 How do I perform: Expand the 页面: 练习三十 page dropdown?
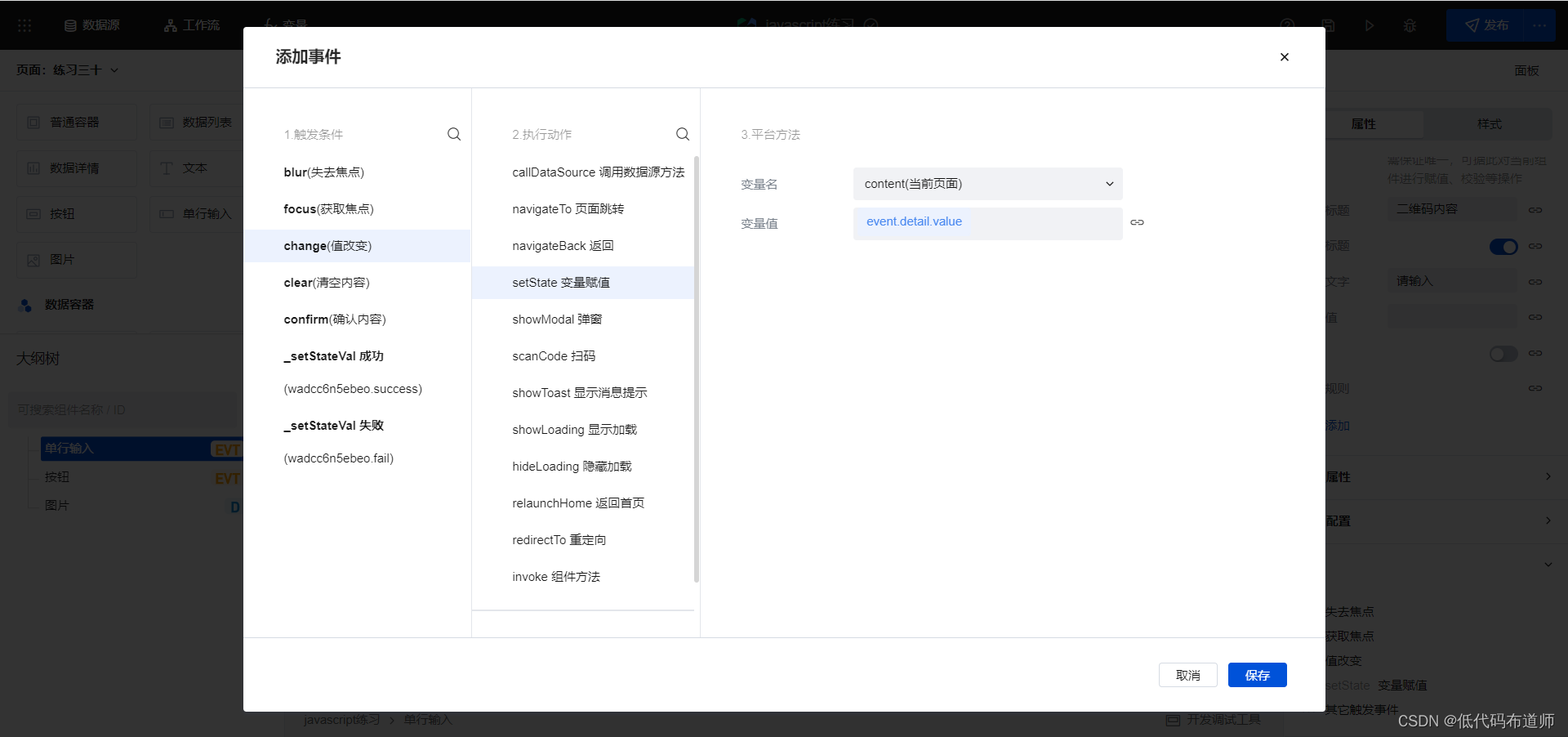(68, 70)
